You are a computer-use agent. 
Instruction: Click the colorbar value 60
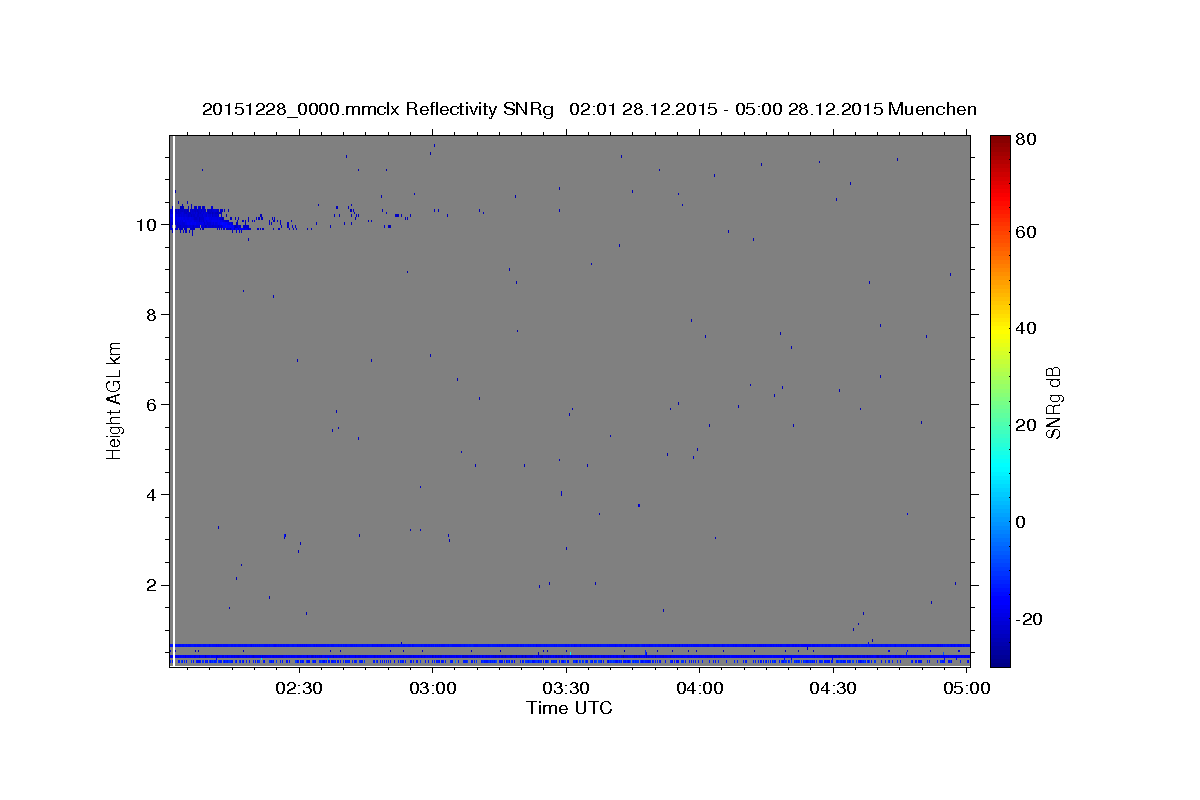coord(1025,232)
